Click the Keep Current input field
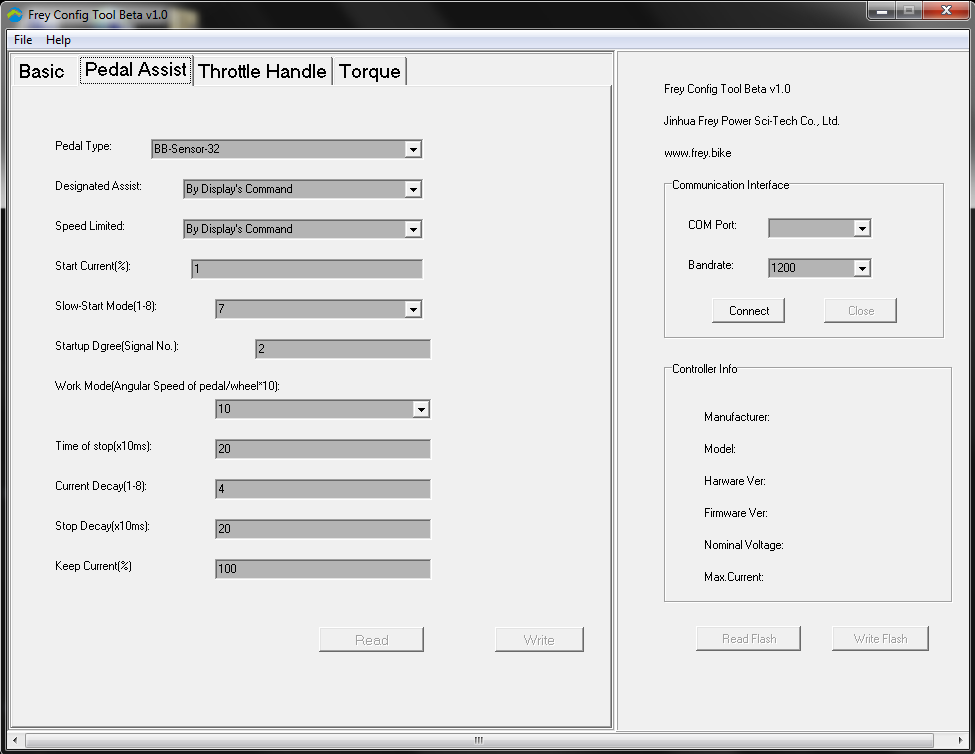Viewport: 975px width, 754px height. pos(322,568)
